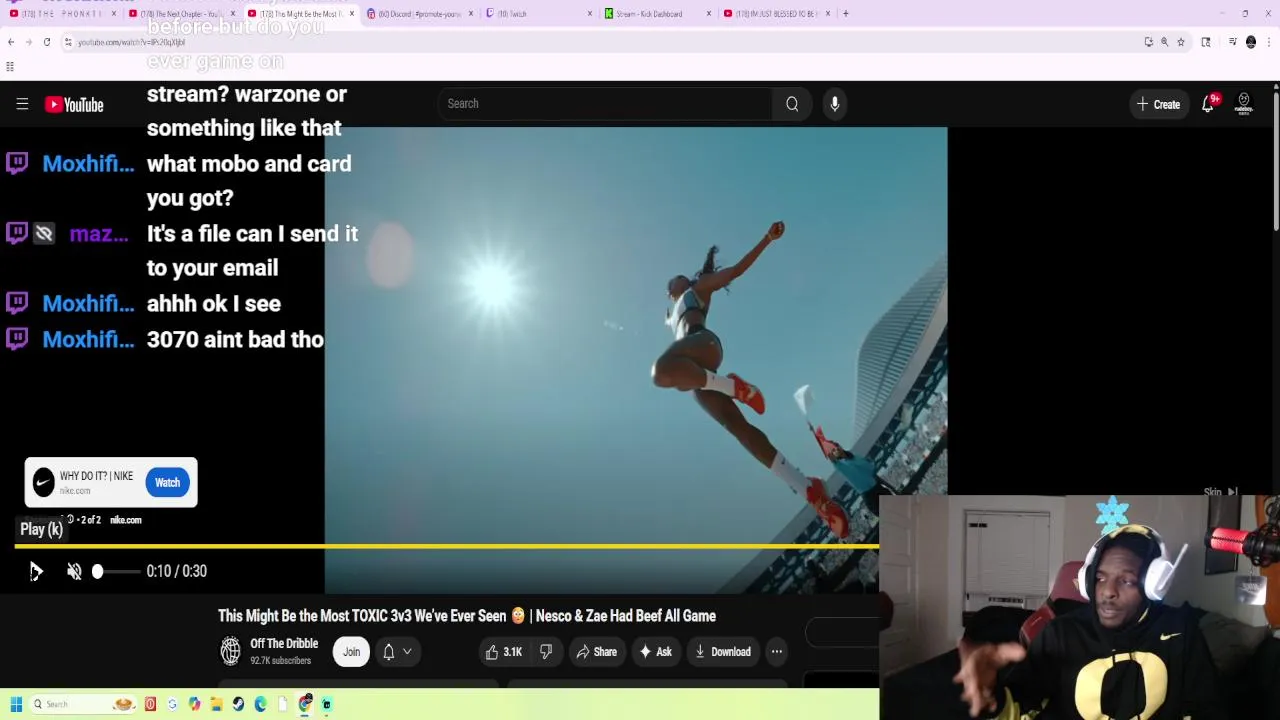Open the YouTube notifications bell
1280x720 pixels.
(1208, 104)
